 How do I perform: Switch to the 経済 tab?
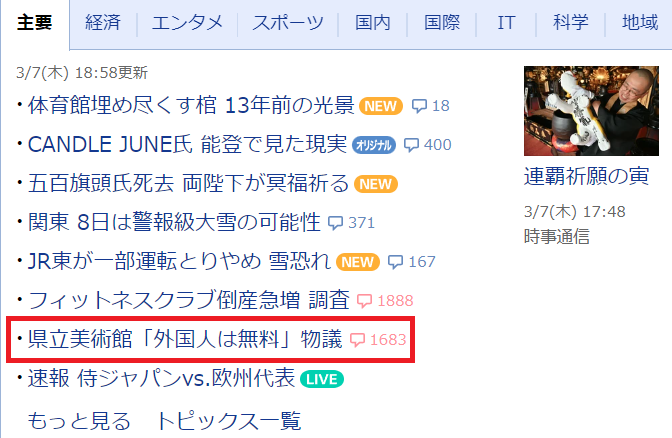tap(103, 22)
